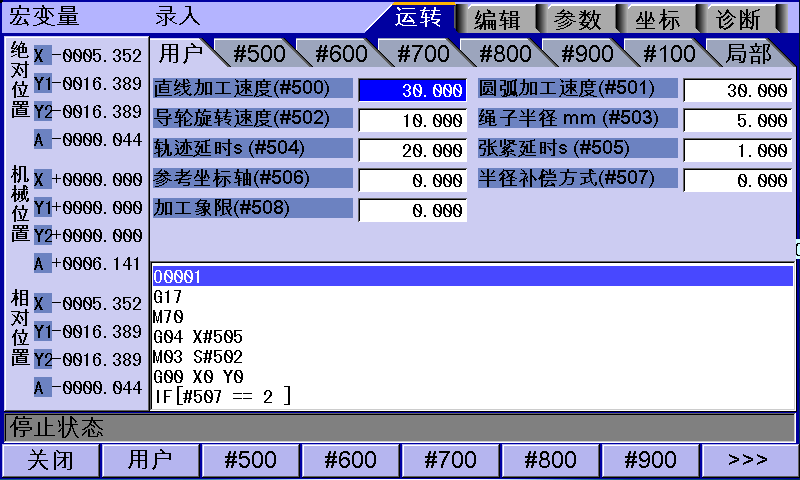Click the 轨迹延时s (#504) value field
The image size is (800, 480).
pos(413,150)
